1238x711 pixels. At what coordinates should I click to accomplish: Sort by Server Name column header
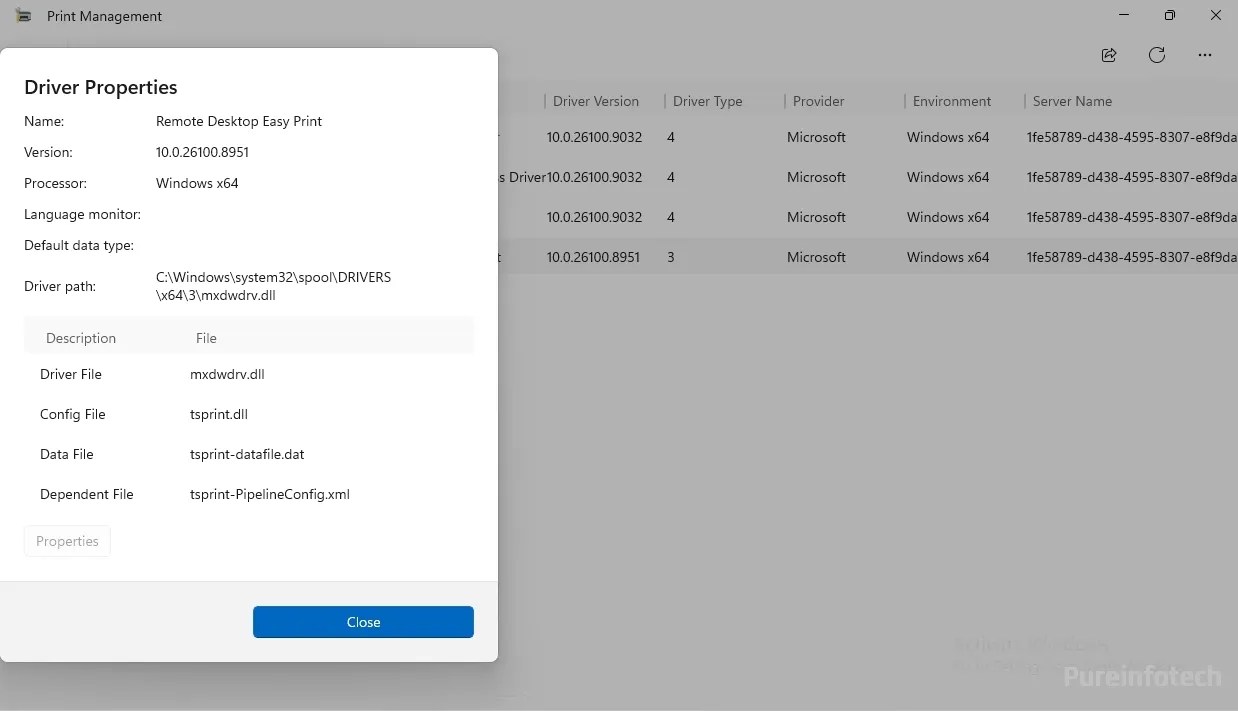coord(1072,101)
